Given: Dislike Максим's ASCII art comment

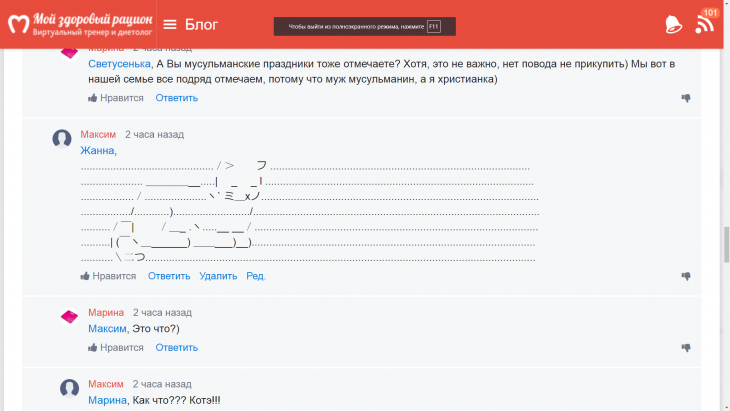Looking at the screenshot, I should coord(686,276).
